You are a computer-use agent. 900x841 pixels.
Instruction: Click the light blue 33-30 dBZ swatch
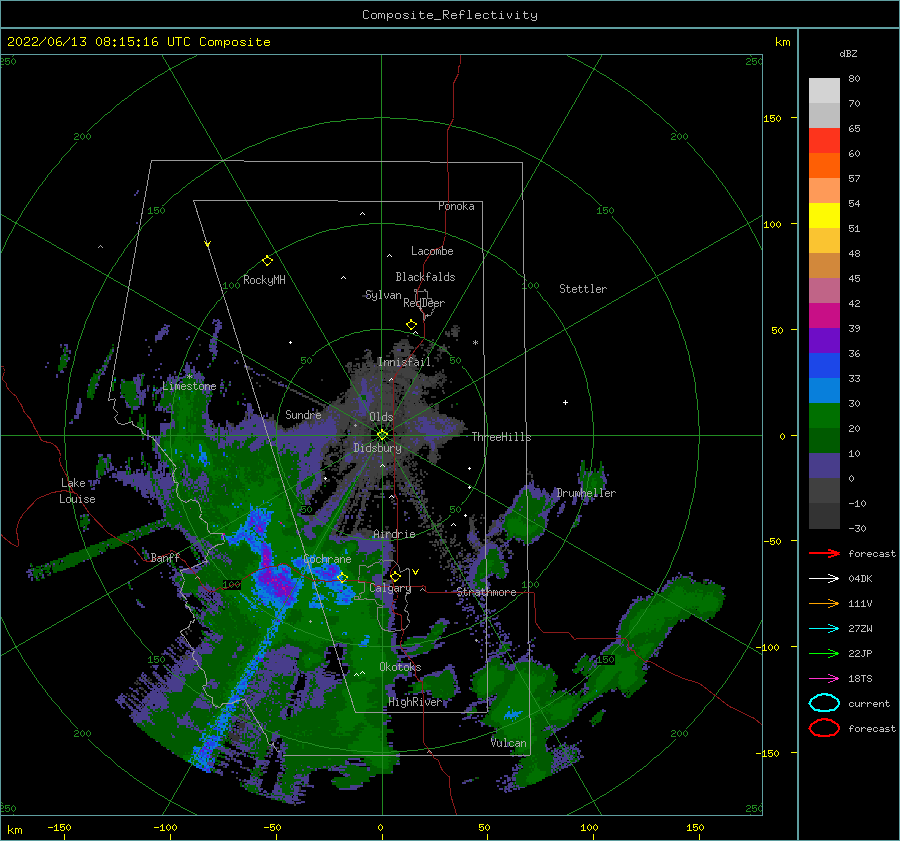click(824, 390)
